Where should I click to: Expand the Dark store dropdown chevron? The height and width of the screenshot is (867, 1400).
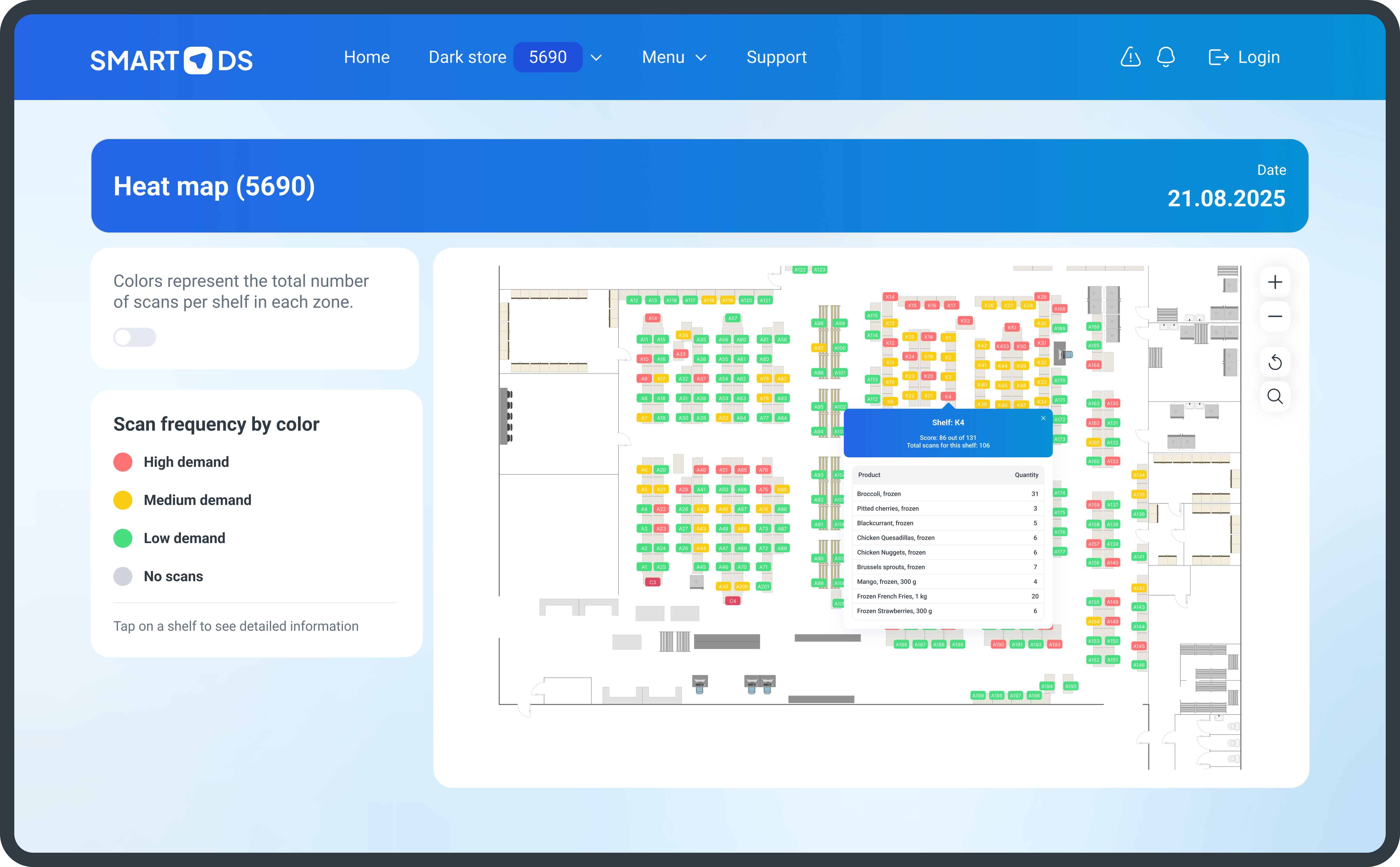pos(596,58)
